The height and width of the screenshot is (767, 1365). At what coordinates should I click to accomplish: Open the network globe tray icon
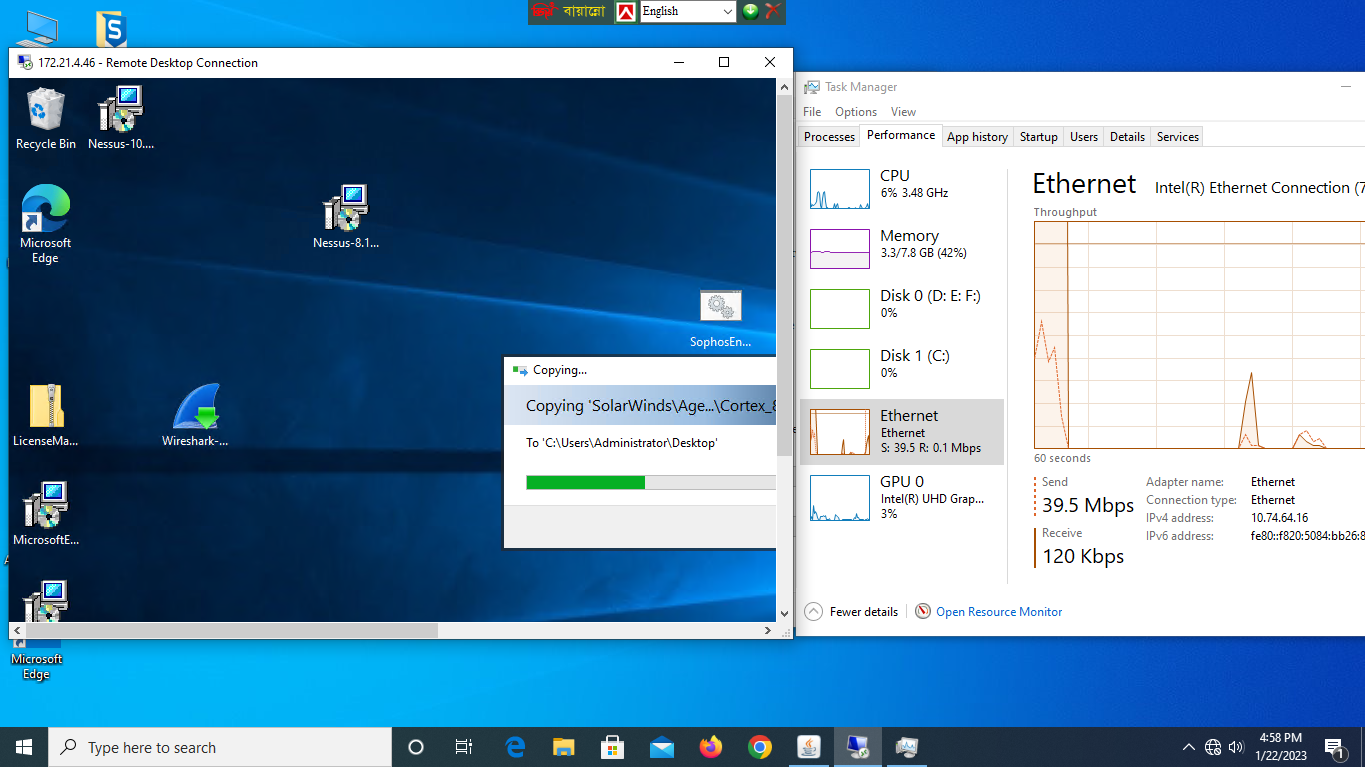[1213, 747]
